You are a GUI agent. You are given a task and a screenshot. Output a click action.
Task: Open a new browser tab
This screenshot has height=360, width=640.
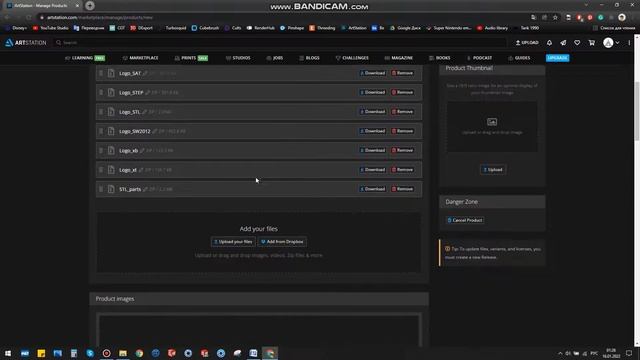tap(90, 6)
